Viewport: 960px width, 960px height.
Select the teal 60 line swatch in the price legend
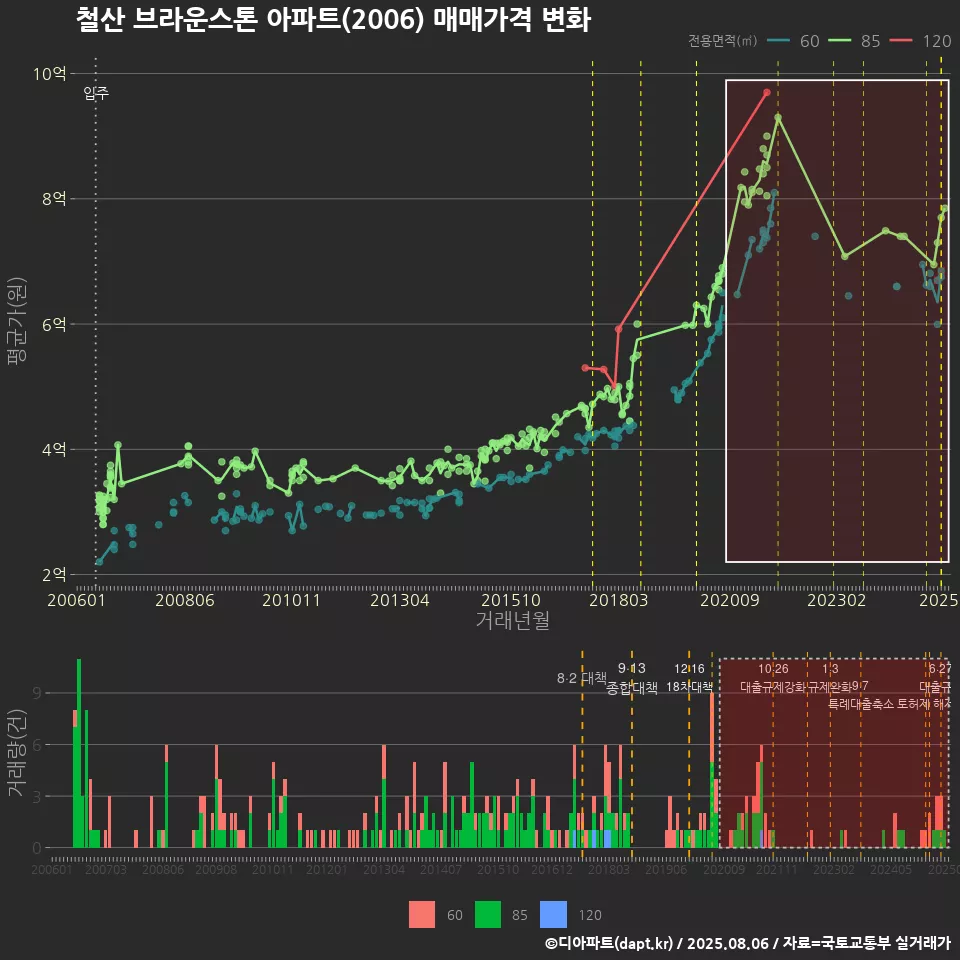[778, 41]
